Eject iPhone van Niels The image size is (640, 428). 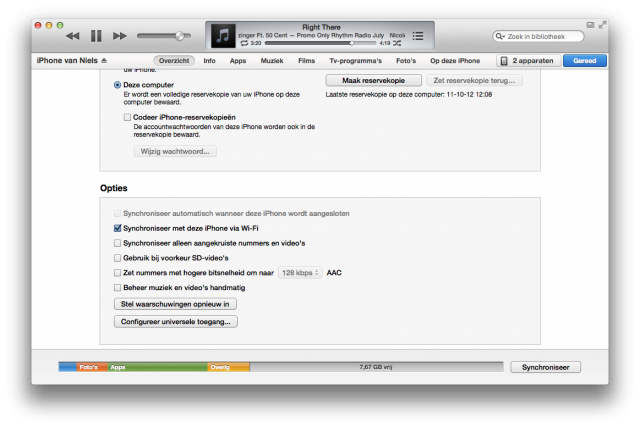[104, 60]
